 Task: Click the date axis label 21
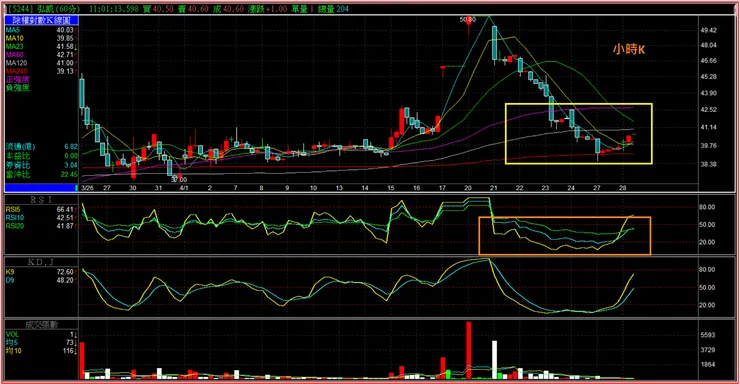[494, 188]
